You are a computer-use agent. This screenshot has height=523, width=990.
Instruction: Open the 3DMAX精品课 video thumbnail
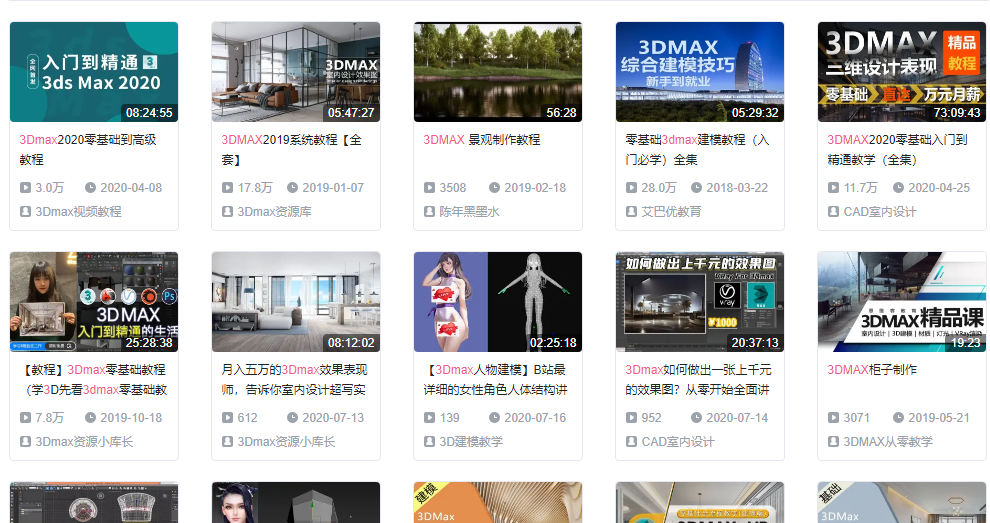tap(902, 302)
